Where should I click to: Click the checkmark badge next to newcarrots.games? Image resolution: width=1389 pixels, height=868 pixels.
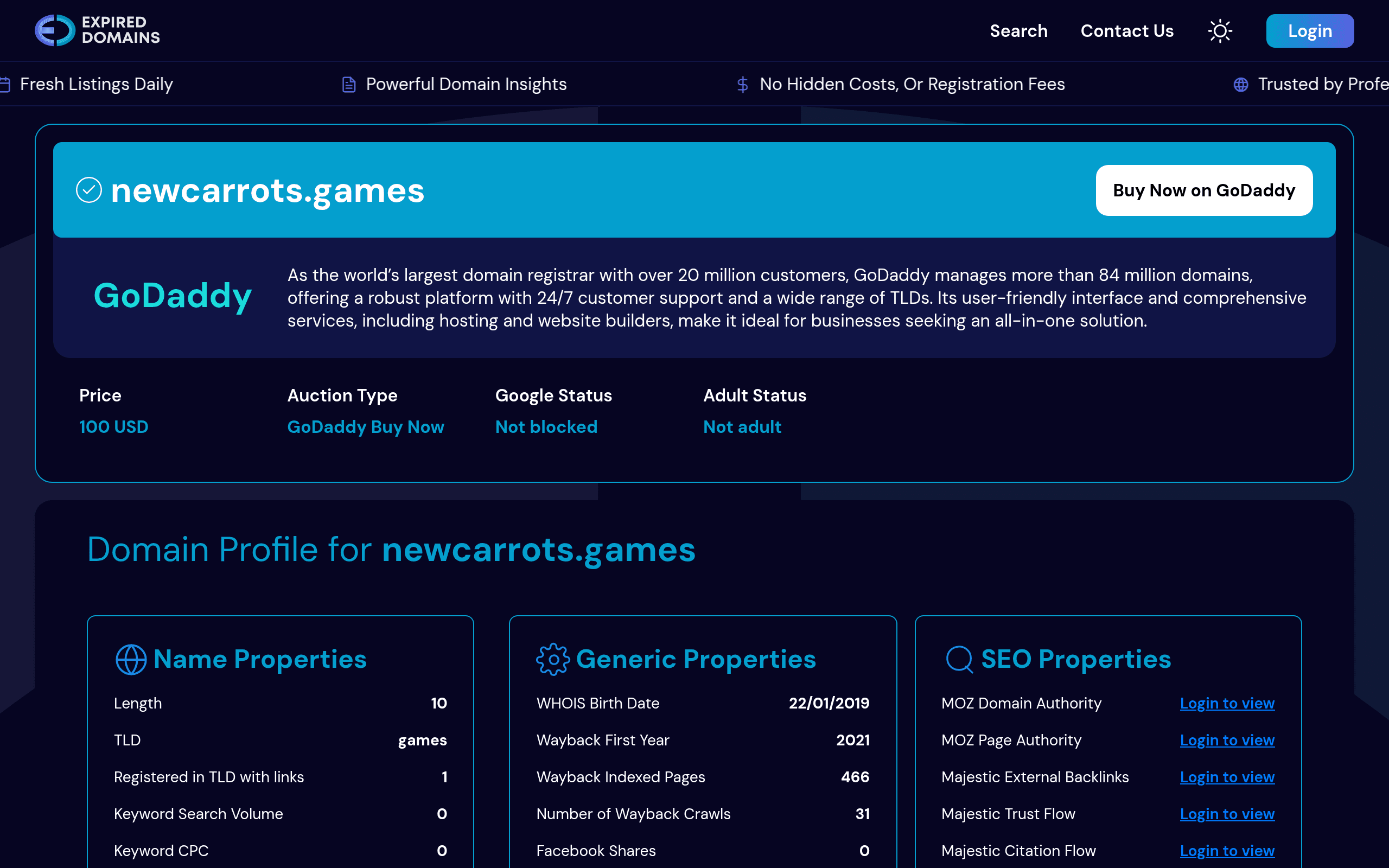coord(89,190)
